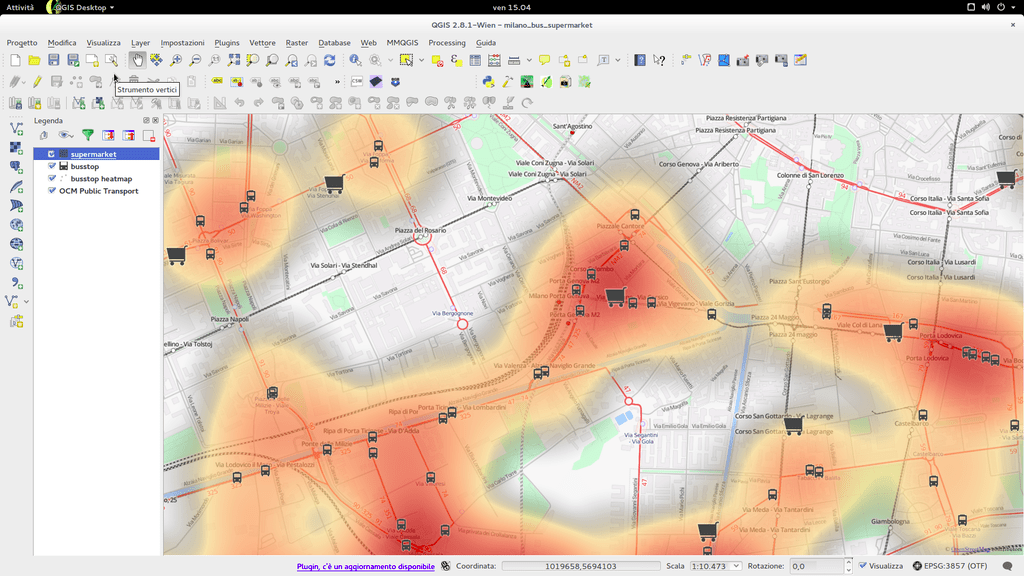Screen dimensions: 1024x576
Task: Click the Rotazione value field
Action: tap(816, 566)
